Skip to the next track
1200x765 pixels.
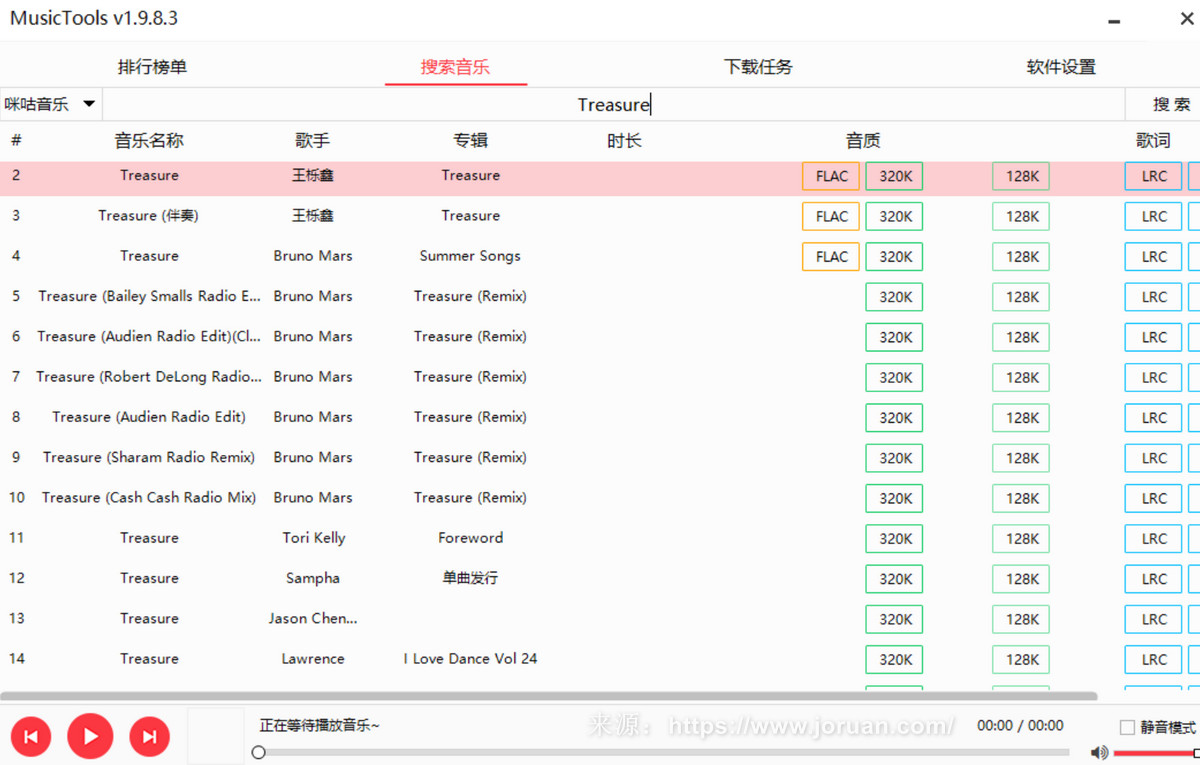click(x=149, y=737)
